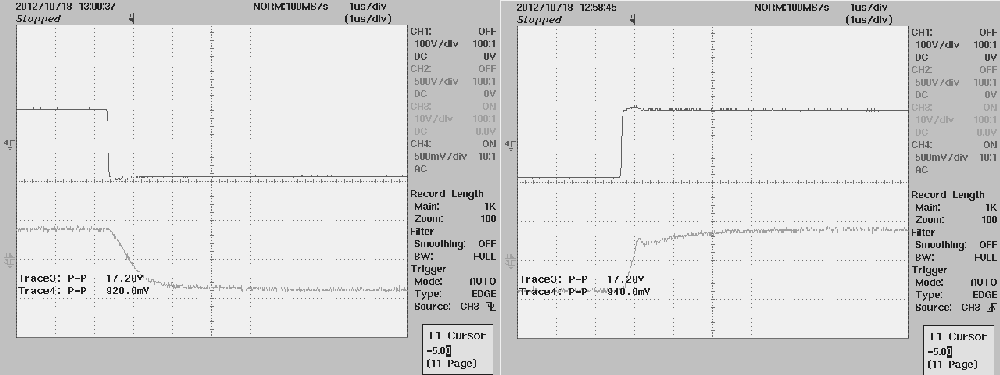Click the NORM 100MS/s label on left screen
The image size is (1000, 375).
click(291, 6)
